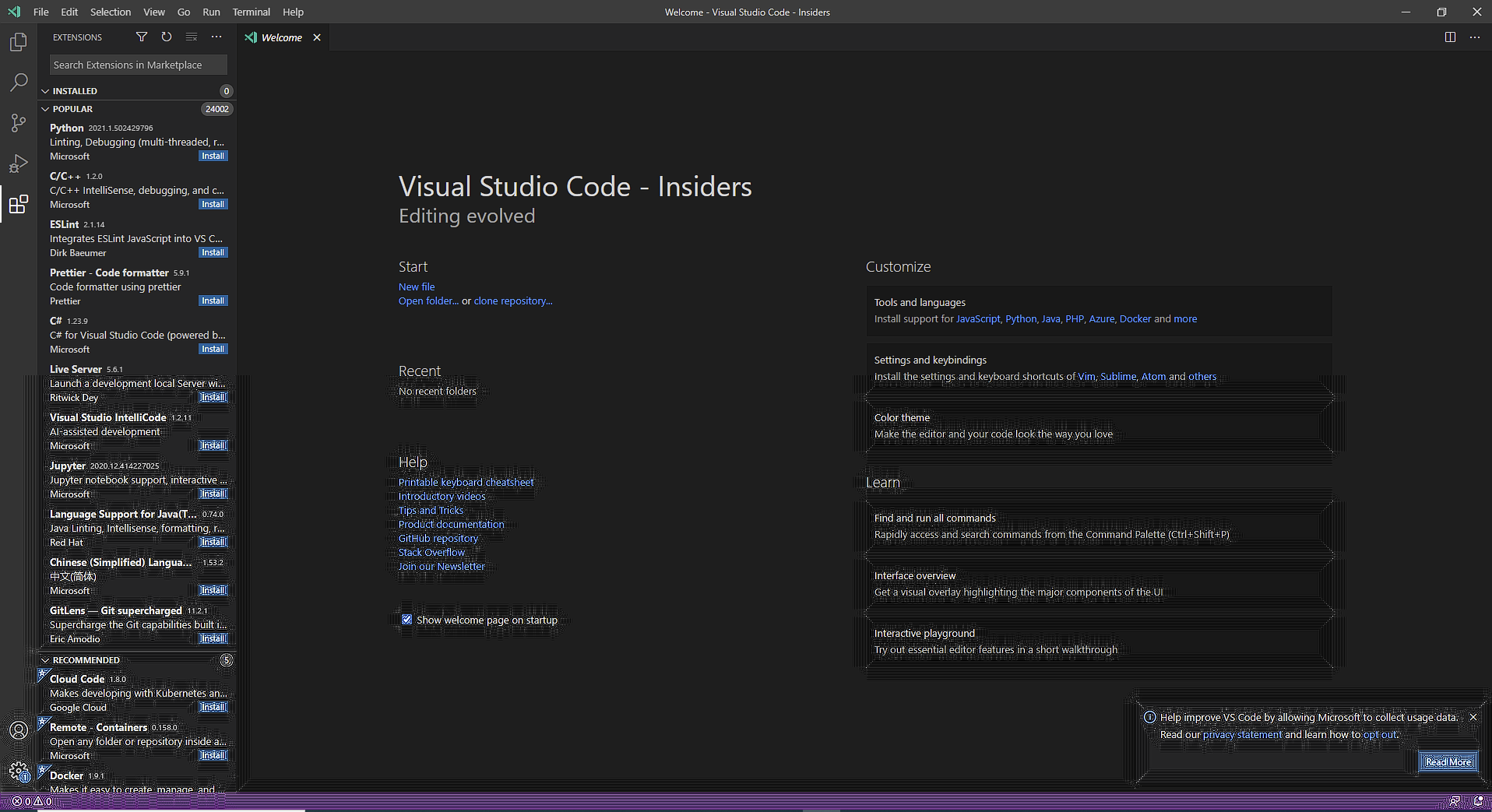
Task: Click the privacy statement link
Action: tap(1242, 734)
